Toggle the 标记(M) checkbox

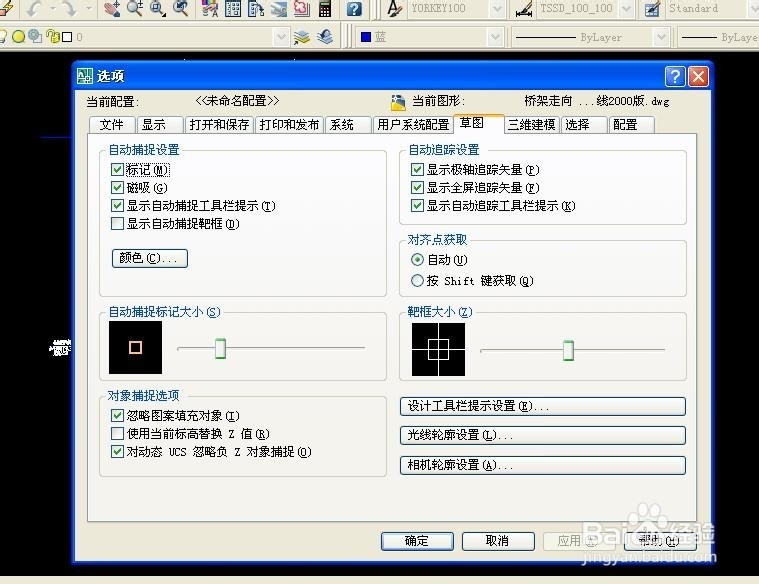[x=117, y=169]
